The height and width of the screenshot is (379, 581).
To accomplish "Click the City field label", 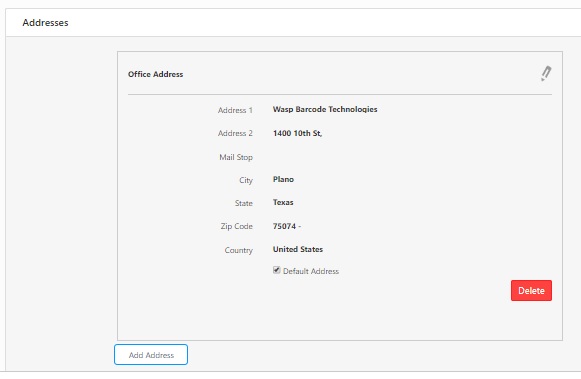I will click(x=246, y=180).
